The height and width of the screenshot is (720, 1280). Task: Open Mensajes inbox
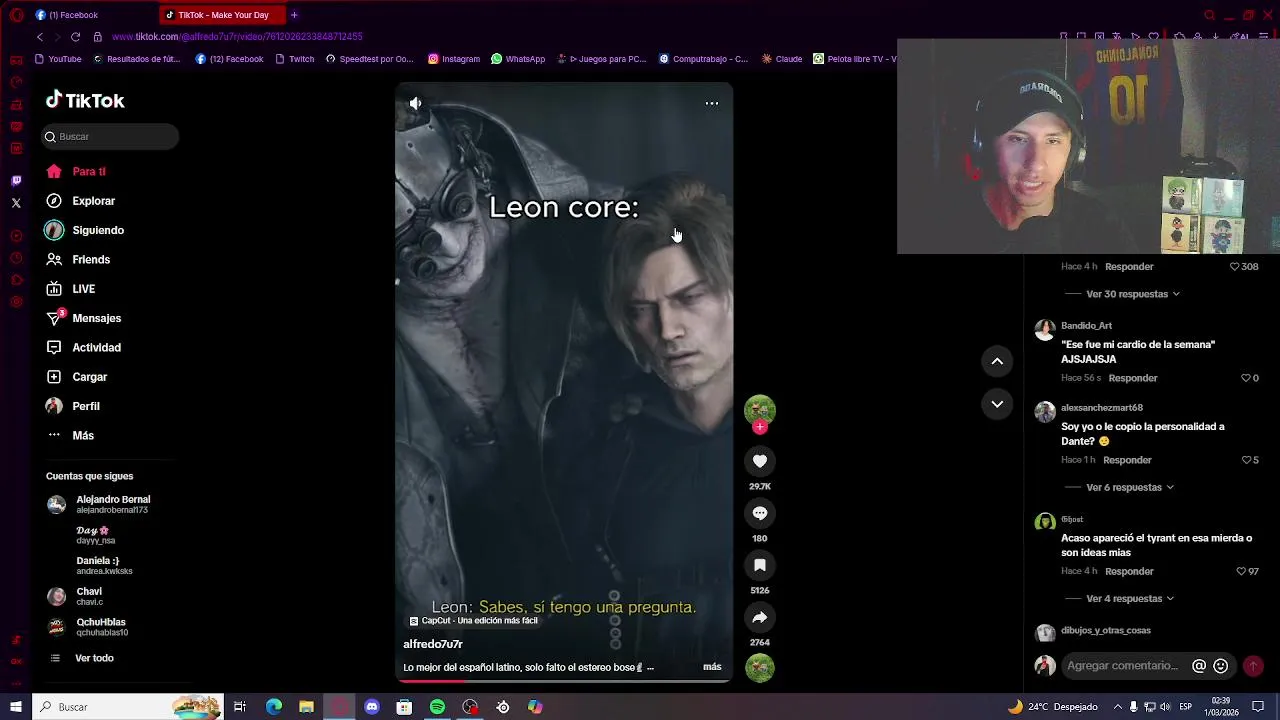coord(83,318)
